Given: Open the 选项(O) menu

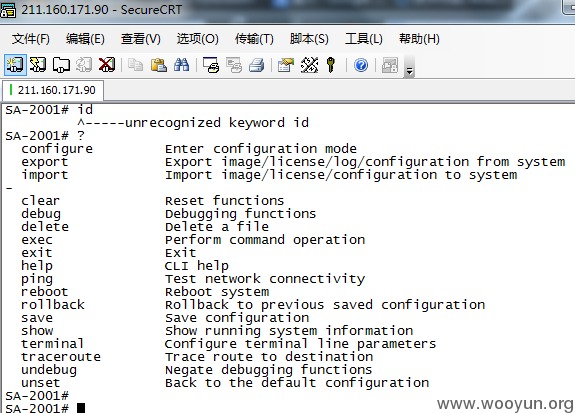Looking at the screenshot, I should (197, 39).
